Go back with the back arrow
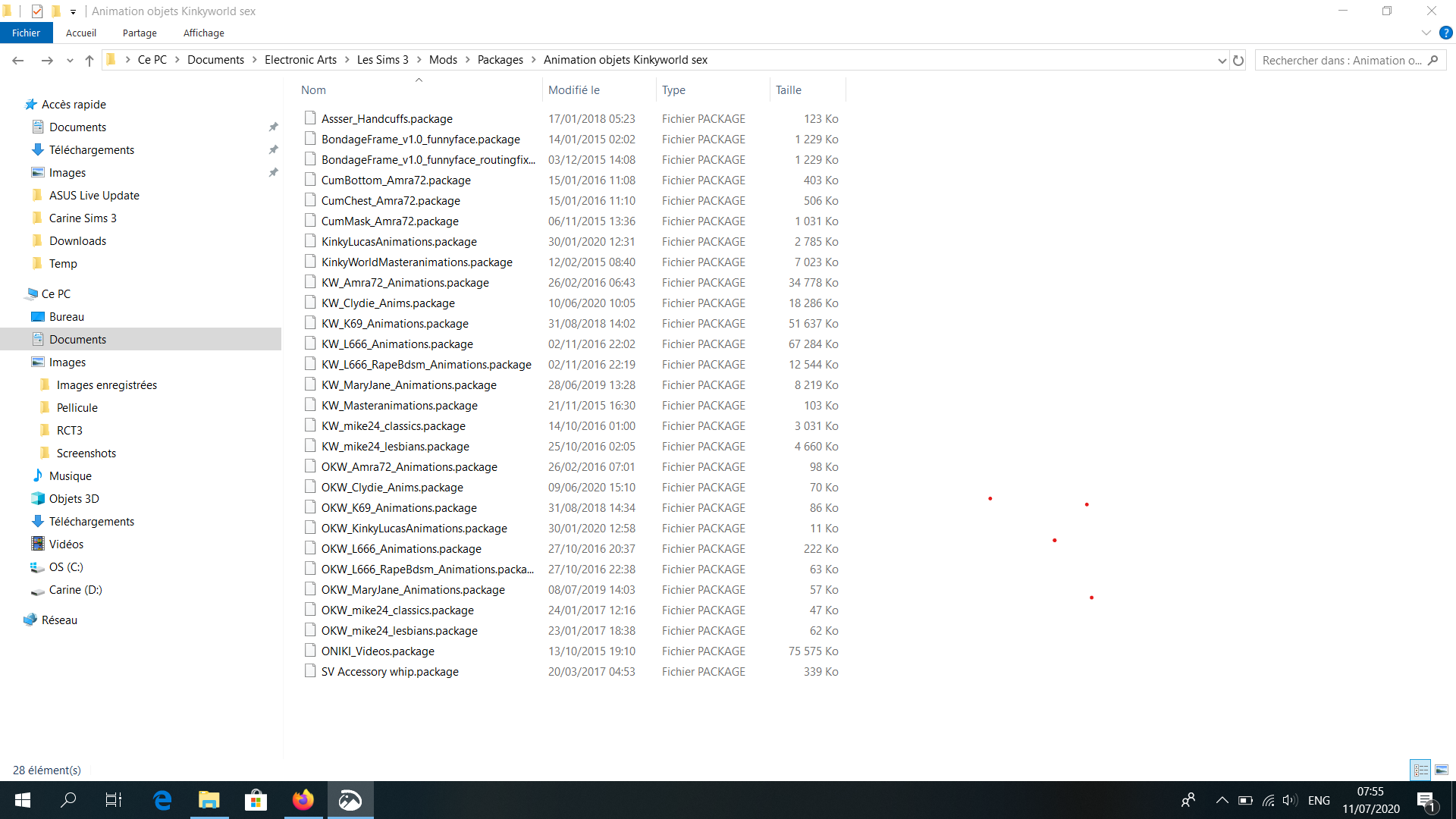 [x=18, y=61]
